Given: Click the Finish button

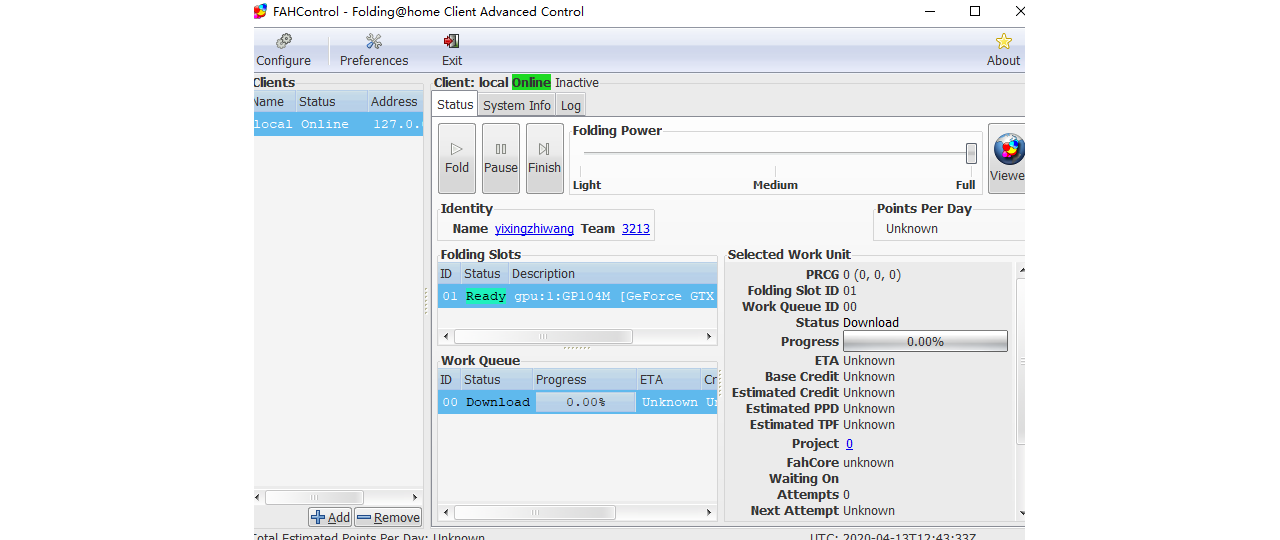Looking at the screenshot, I should click(x=545, y=158).
